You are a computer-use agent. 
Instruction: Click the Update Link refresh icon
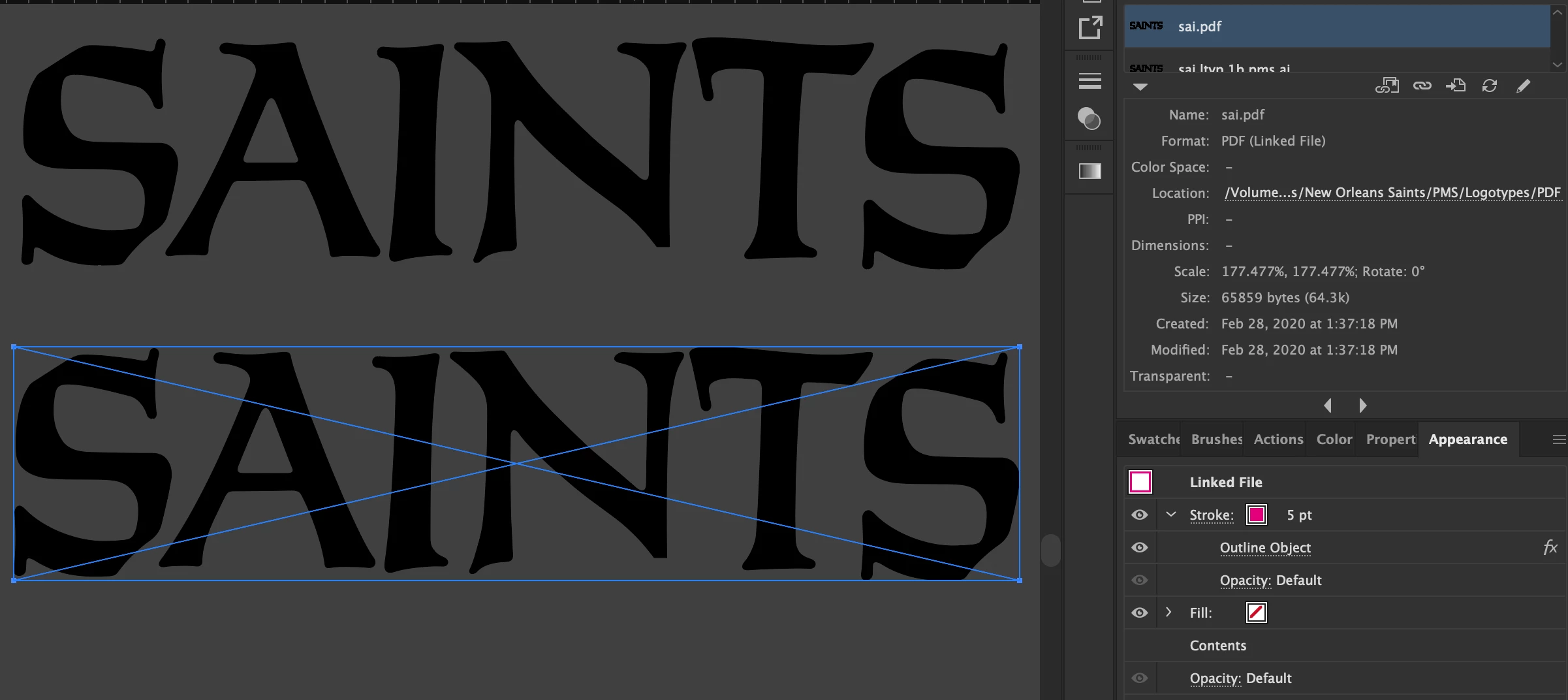pyautogui.click(x=1490, y=86)
